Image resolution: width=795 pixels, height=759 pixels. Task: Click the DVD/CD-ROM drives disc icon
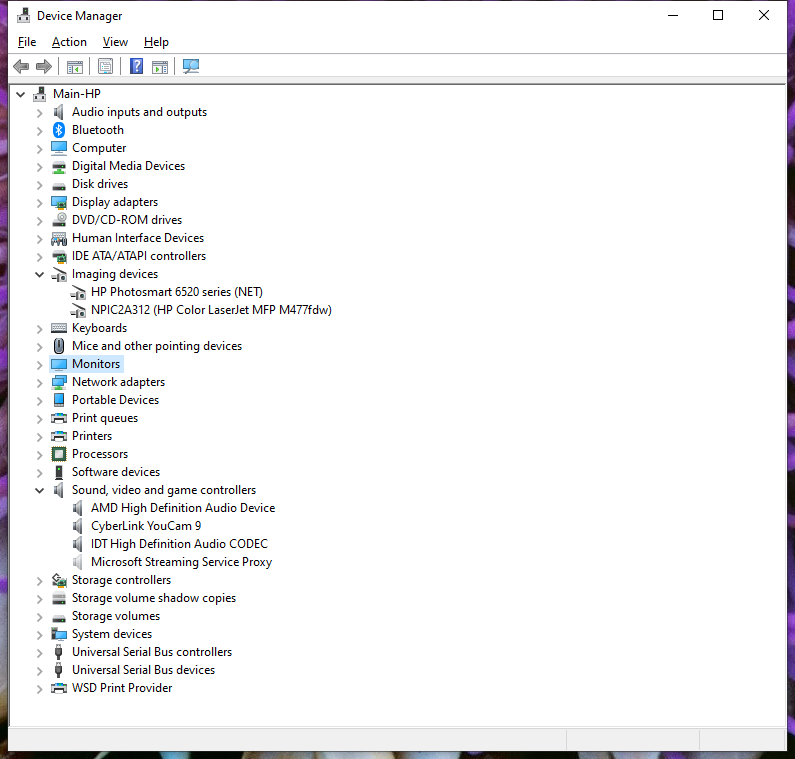point(59,220)
